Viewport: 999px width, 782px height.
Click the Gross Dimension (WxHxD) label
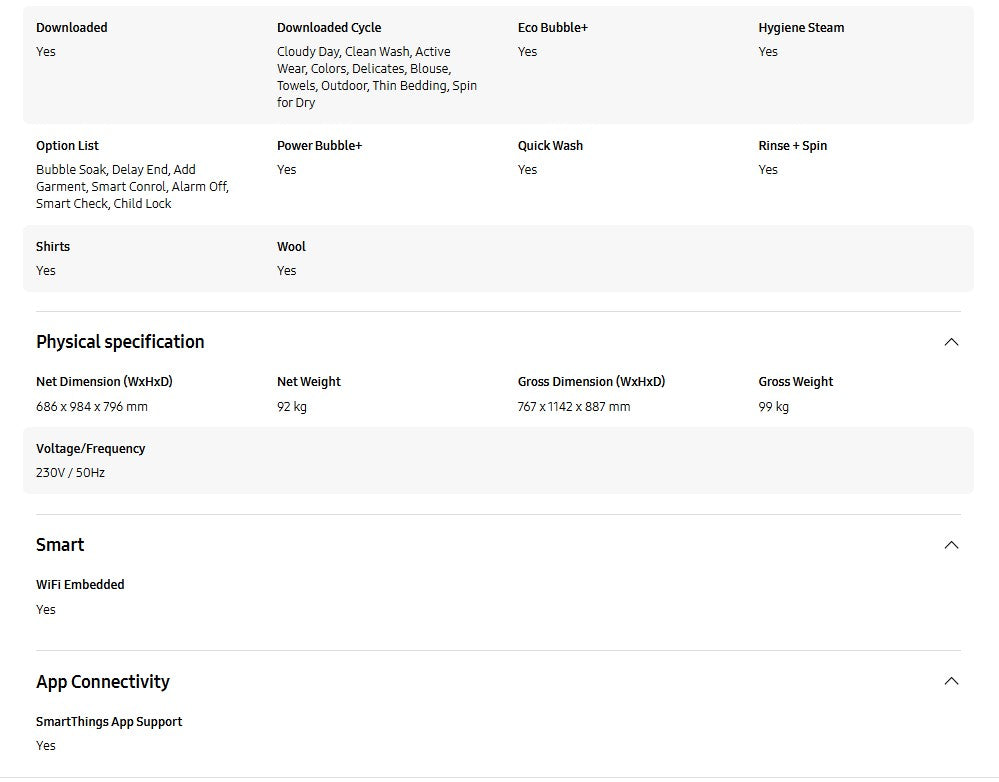pyautogui.click(x=591, y=382)
